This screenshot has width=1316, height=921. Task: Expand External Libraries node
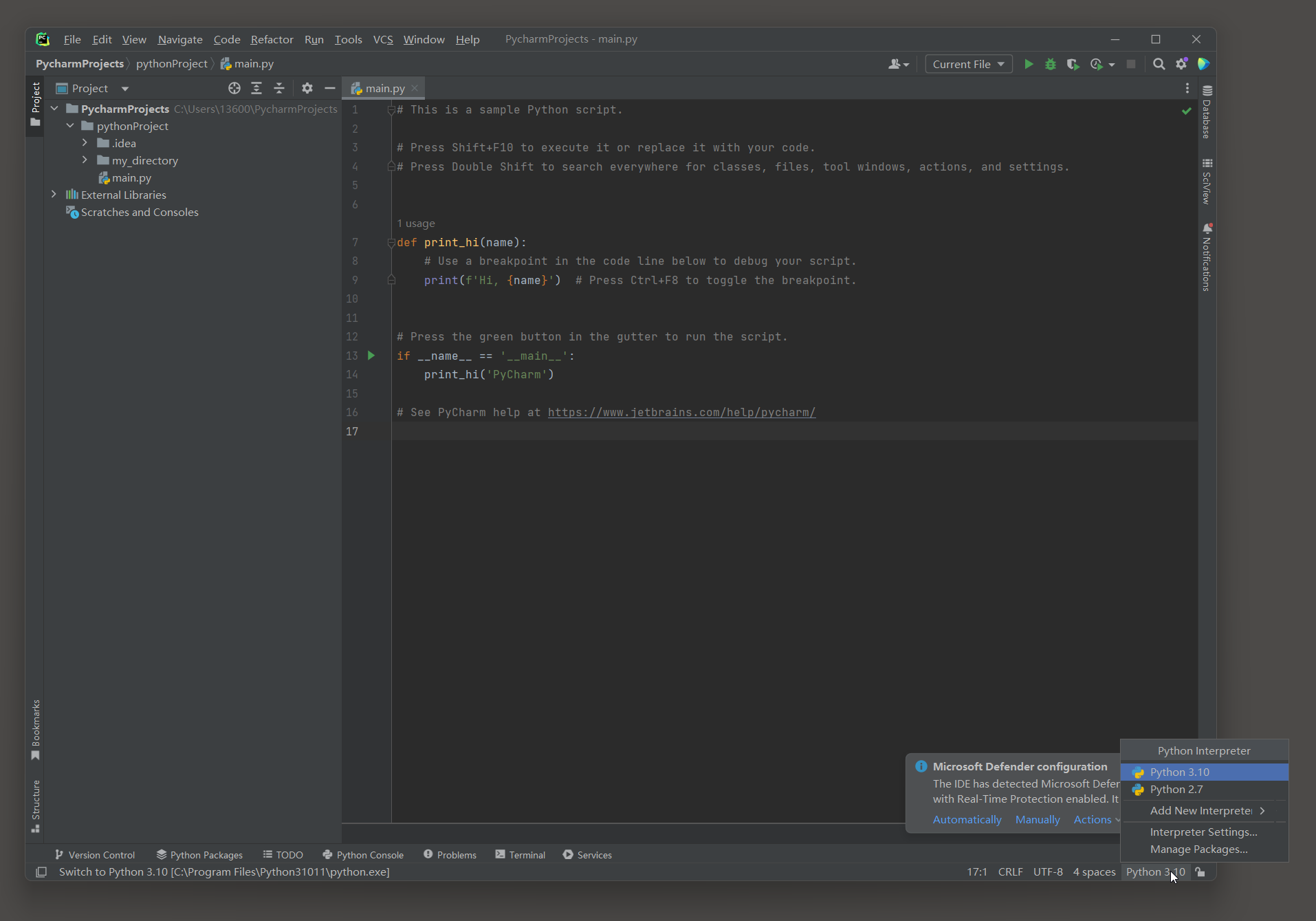click(x=54, y=195)
